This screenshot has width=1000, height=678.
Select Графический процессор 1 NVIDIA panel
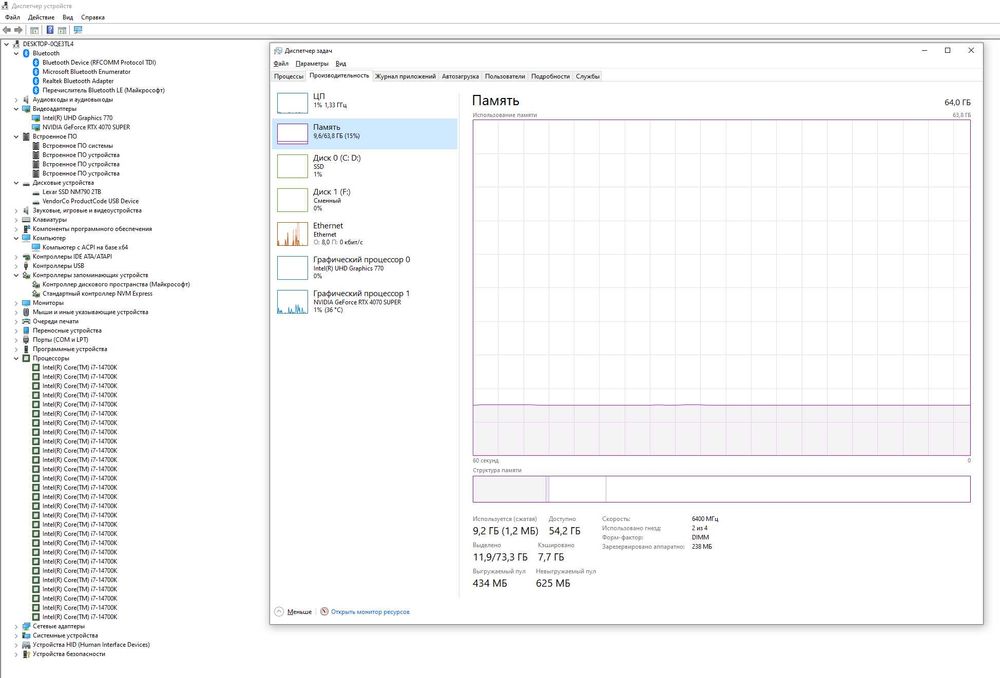coord(365,301)
